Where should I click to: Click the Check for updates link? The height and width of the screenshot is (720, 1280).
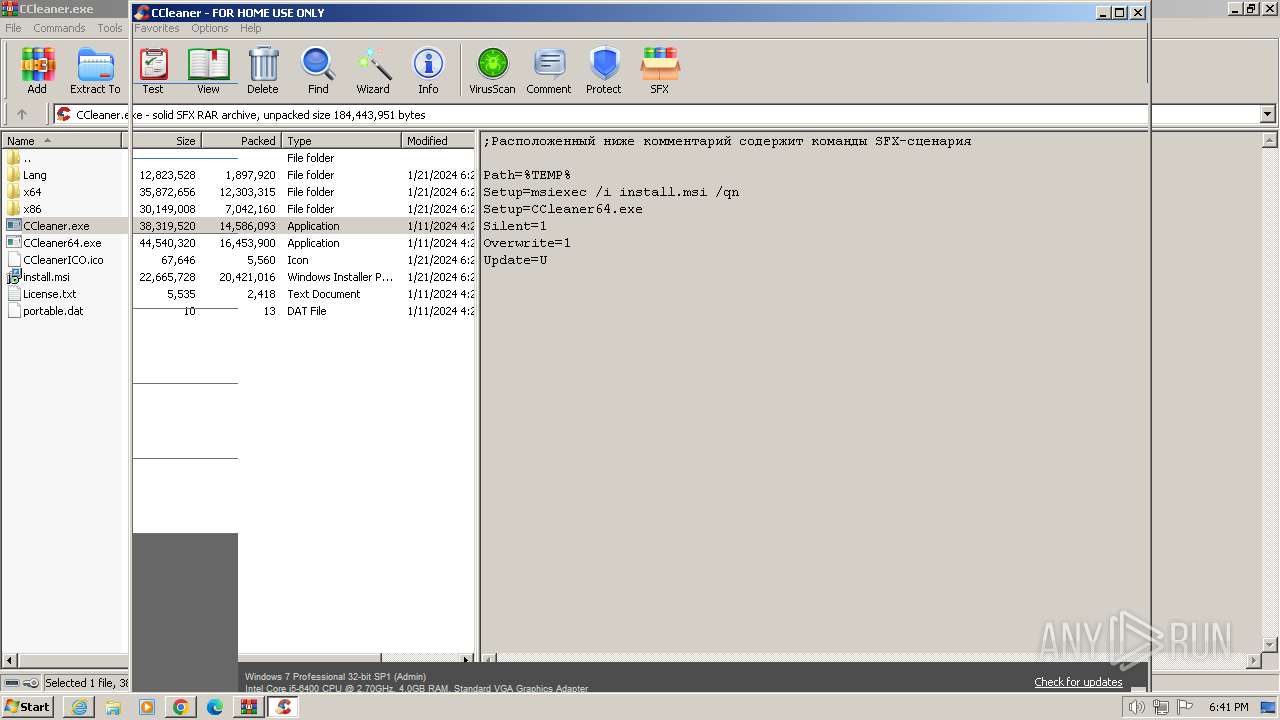point(1078,682)
